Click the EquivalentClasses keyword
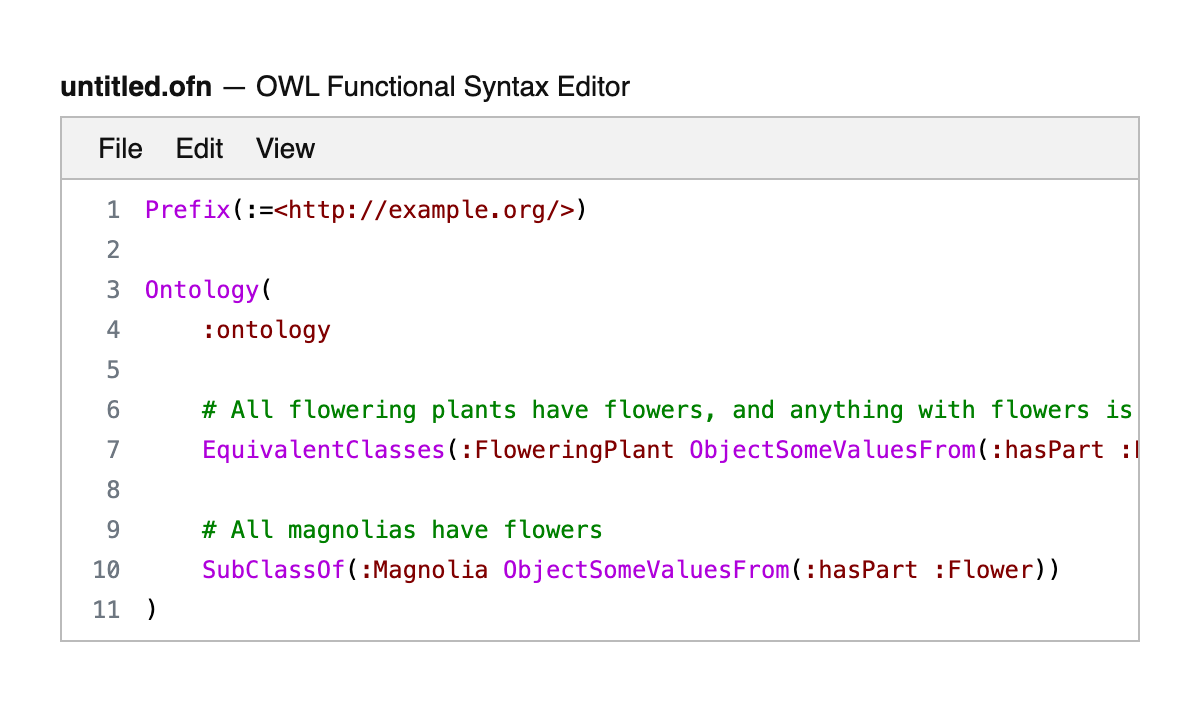1200x710 pixels. coord(323,450)
